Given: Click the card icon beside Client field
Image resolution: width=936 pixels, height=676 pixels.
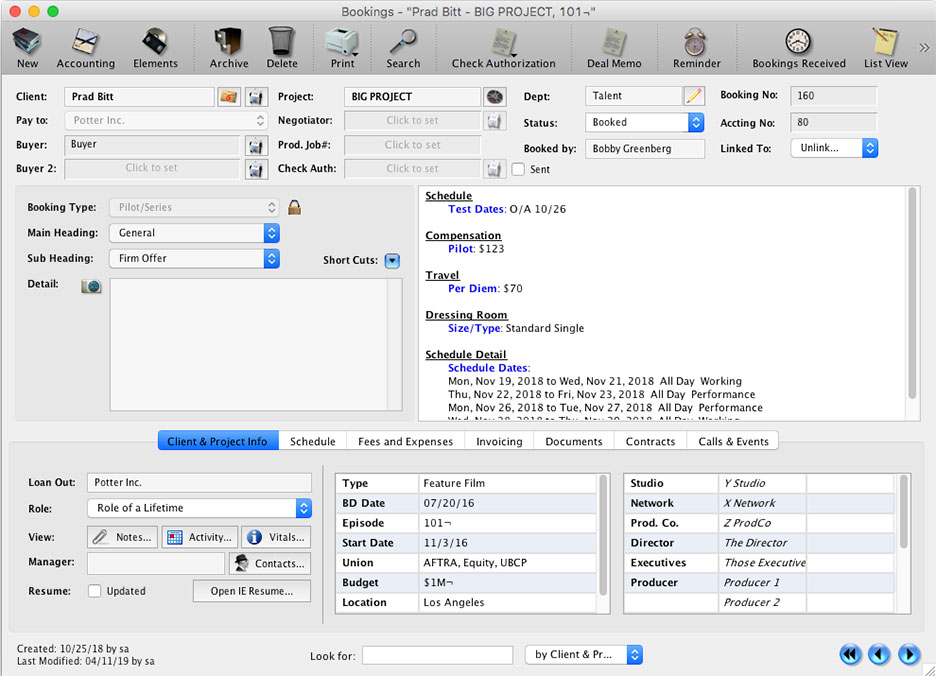Looking at the screenshot, I should click(255, 97).
